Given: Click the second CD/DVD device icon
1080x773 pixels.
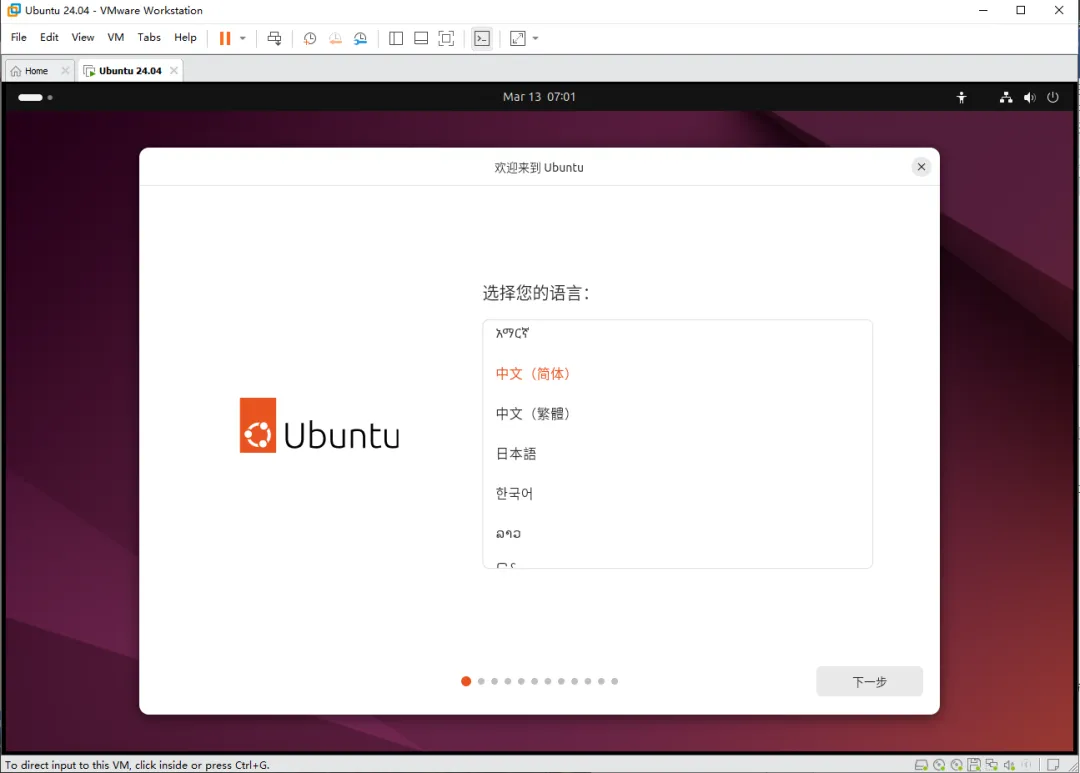Looking at the screenshot, I should [x=957, y=765].
